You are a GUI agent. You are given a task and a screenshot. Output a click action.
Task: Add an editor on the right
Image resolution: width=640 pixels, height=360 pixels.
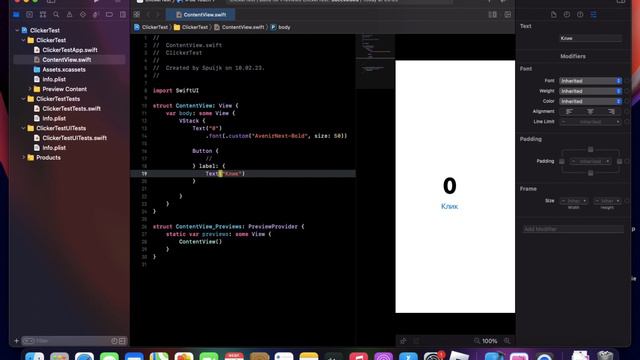click(x=507, y=15)
